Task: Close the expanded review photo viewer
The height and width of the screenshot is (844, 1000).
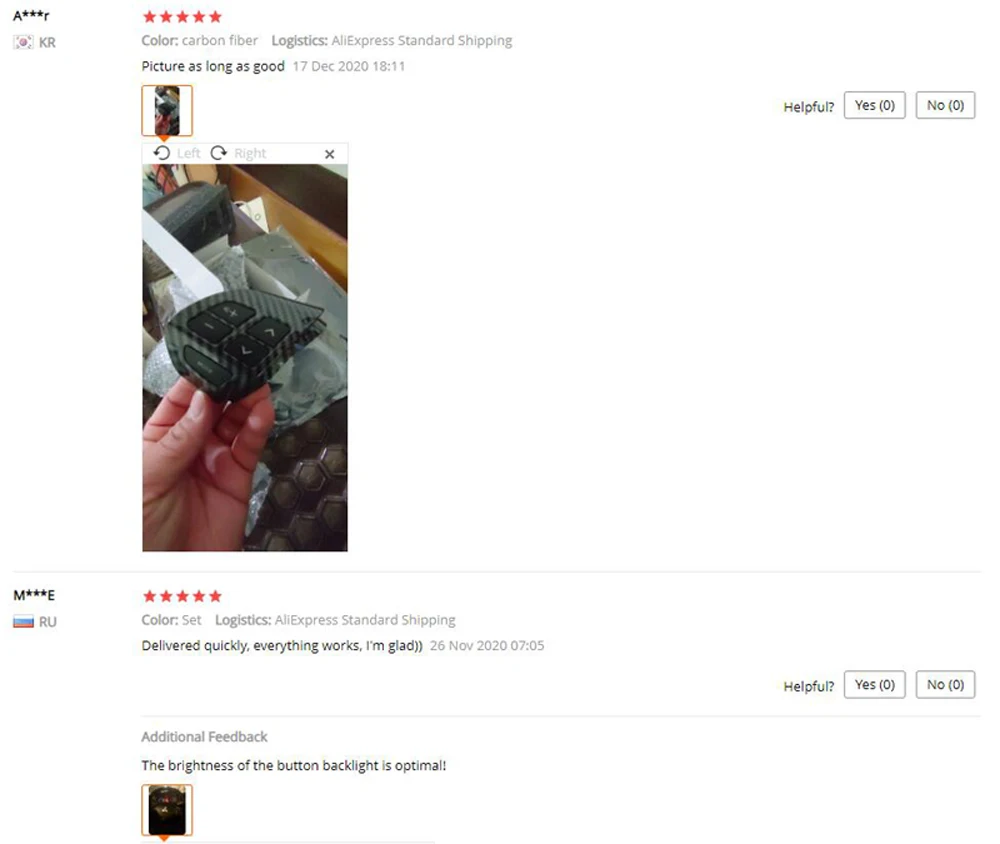Action: [329, 154]
